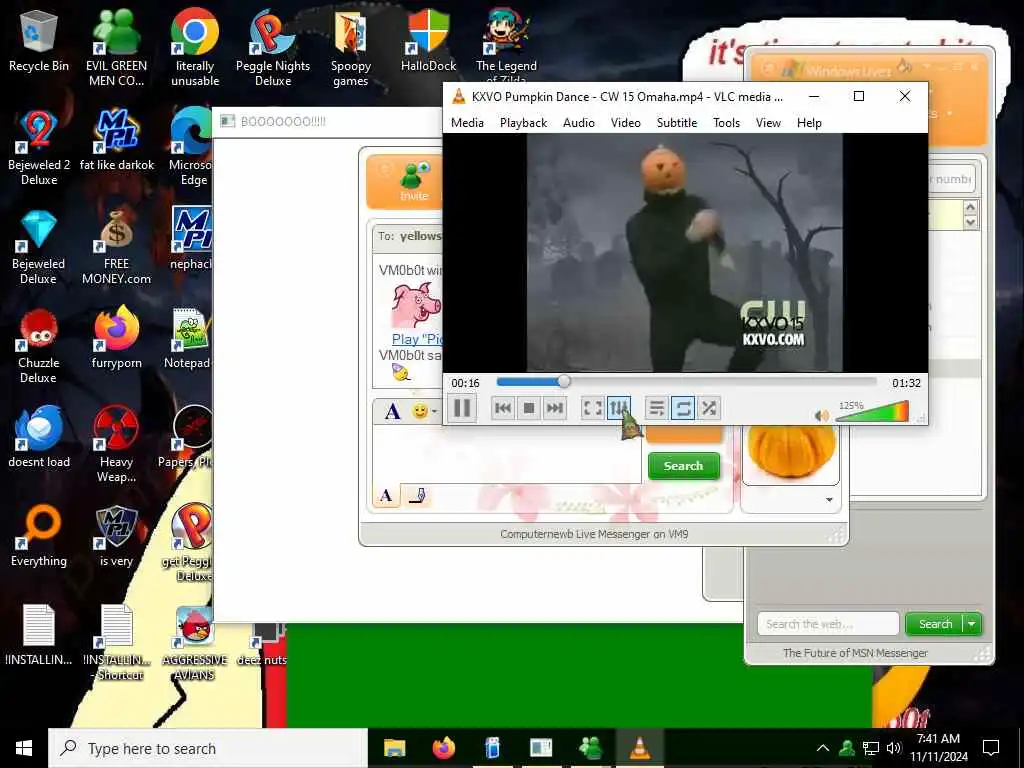Expand the Search button dropdown arrow
Image resolution: width=1024 pixels, height=768 pixels.
tap(972, 624)
